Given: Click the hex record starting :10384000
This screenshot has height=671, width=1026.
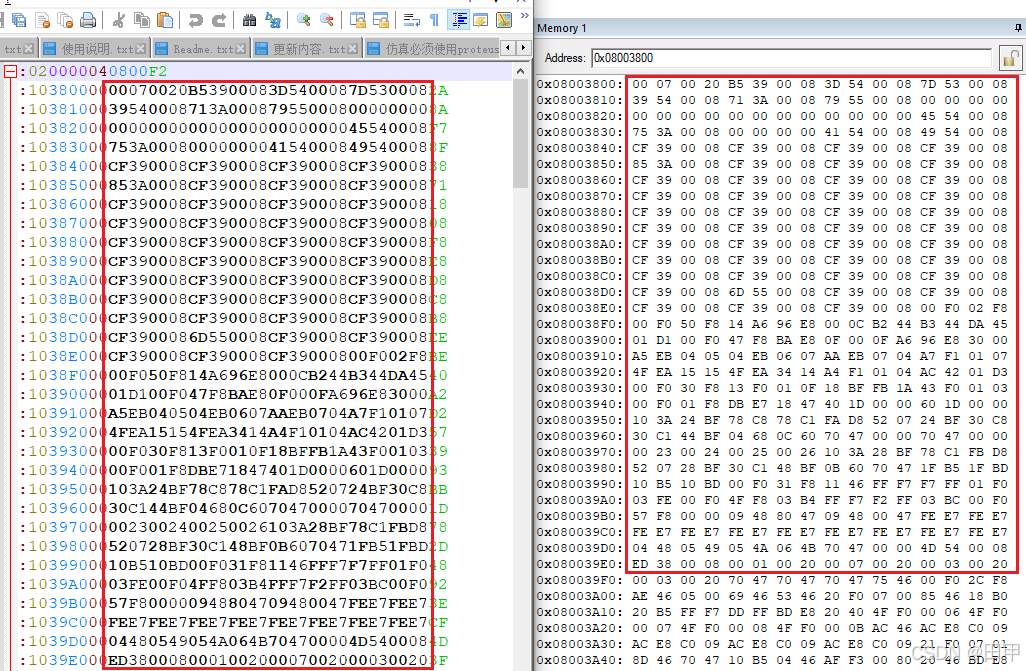Looking at the screenshot, I should (233, 166).
